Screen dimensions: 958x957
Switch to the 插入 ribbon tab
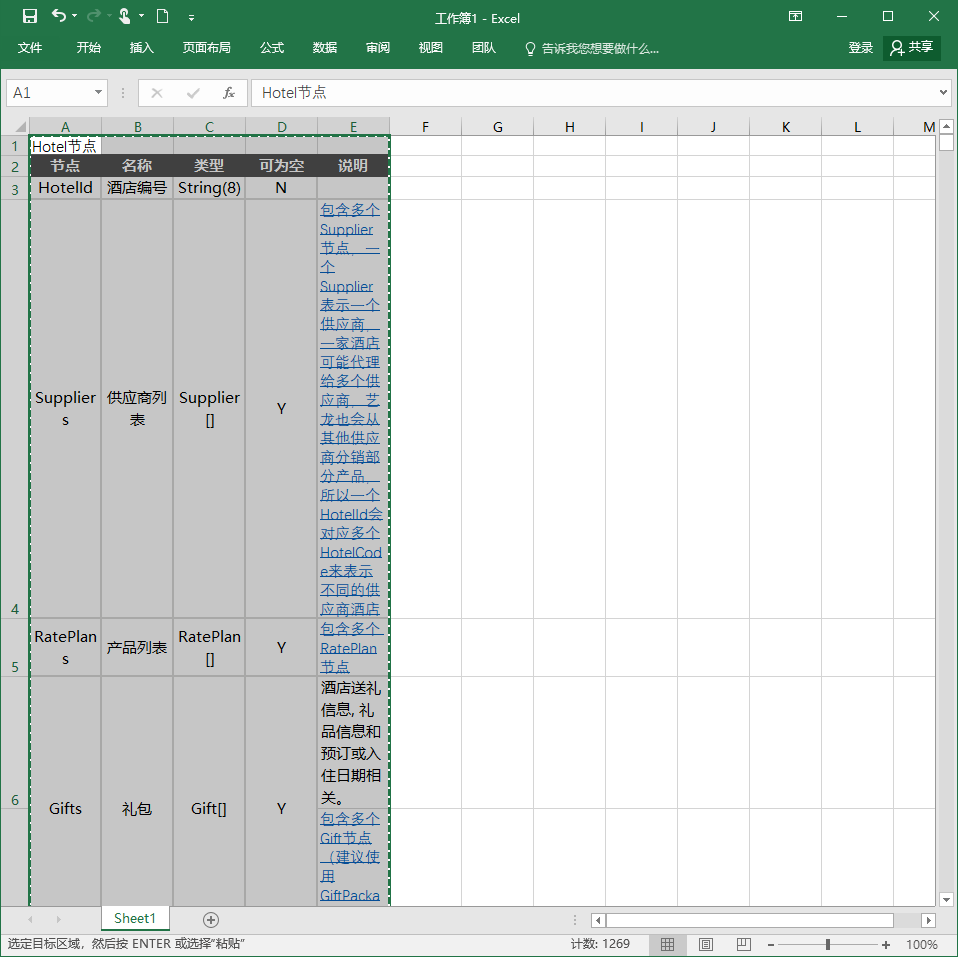coord(142,48)
